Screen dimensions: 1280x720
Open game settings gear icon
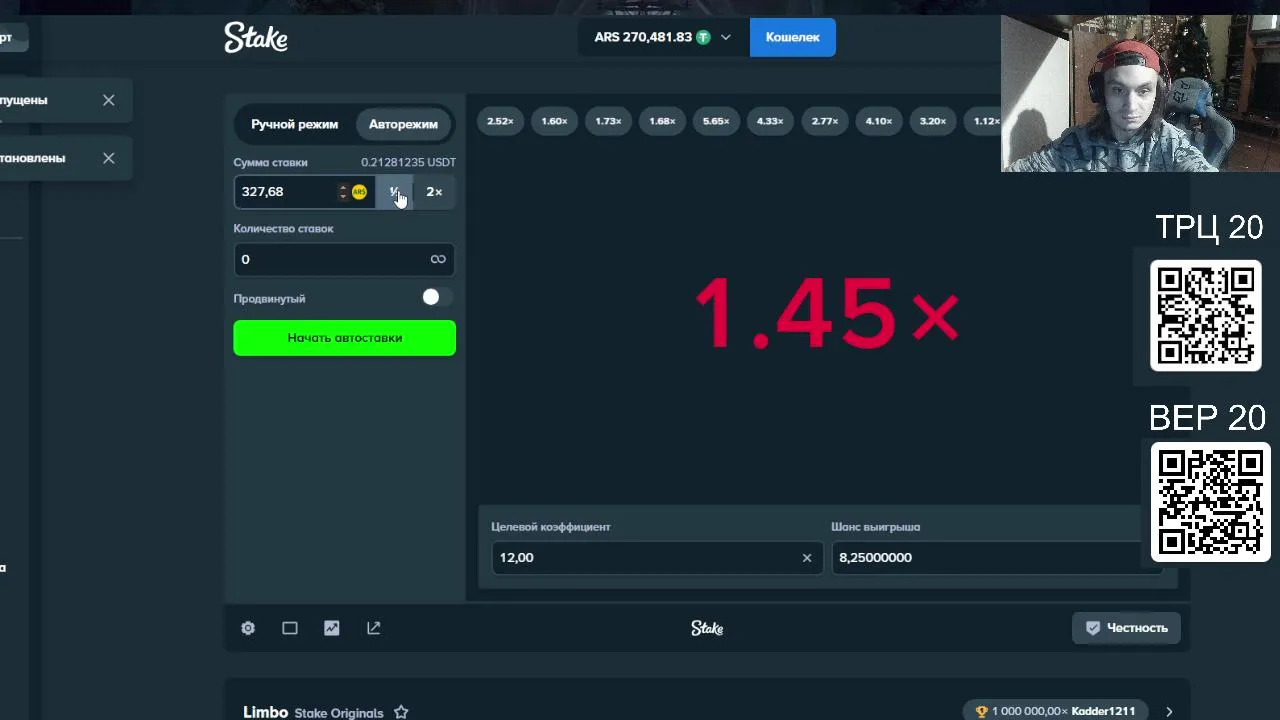(x=248, y=628)
